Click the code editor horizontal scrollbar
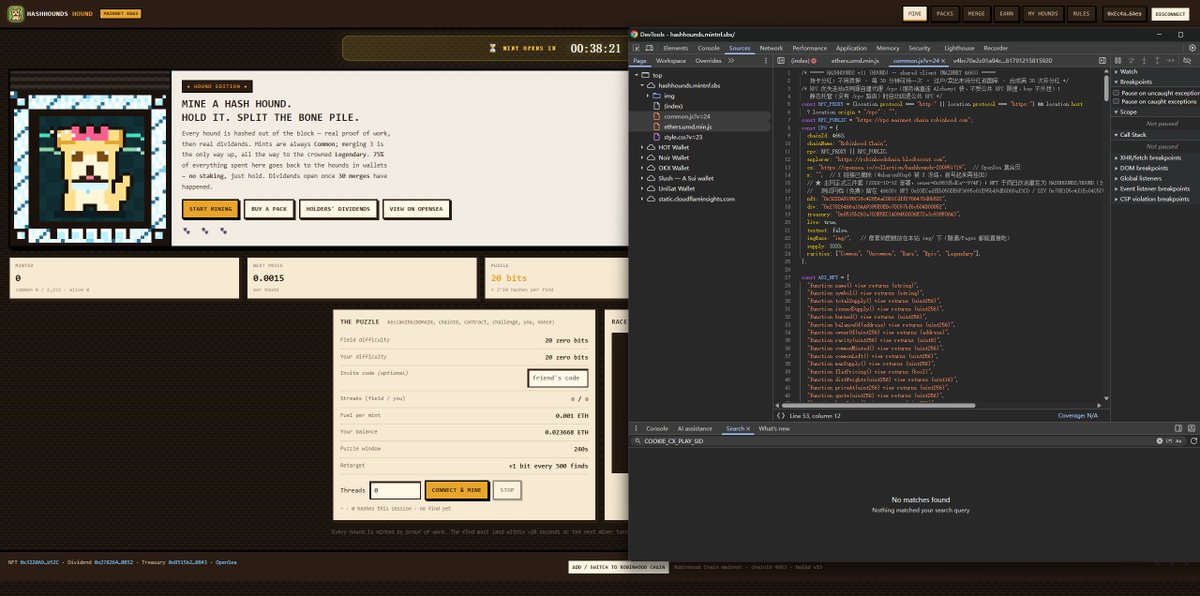The image size is (1200, 596). (880, 405)
